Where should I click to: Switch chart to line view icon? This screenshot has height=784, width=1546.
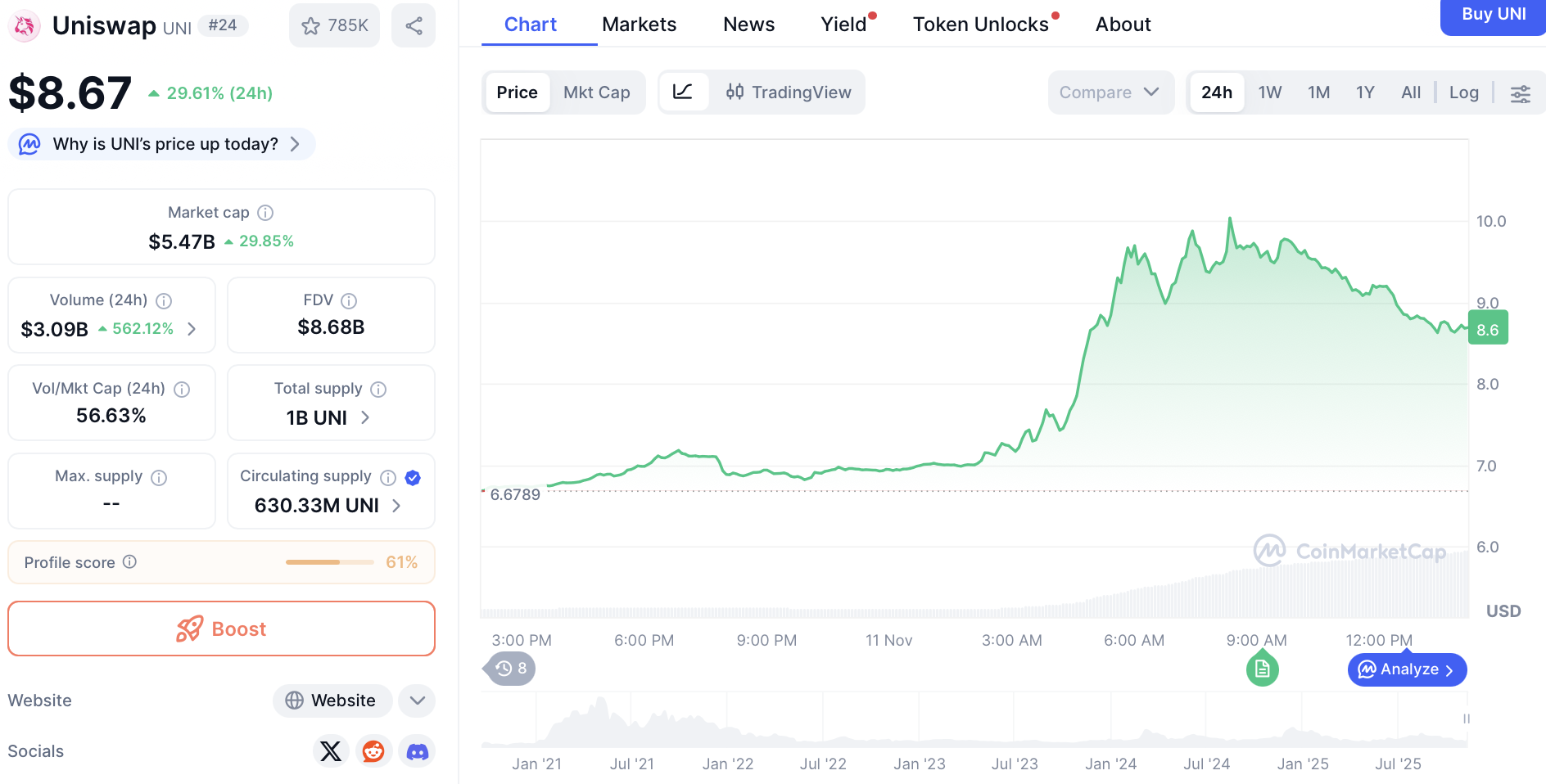(x=683, y=92)
